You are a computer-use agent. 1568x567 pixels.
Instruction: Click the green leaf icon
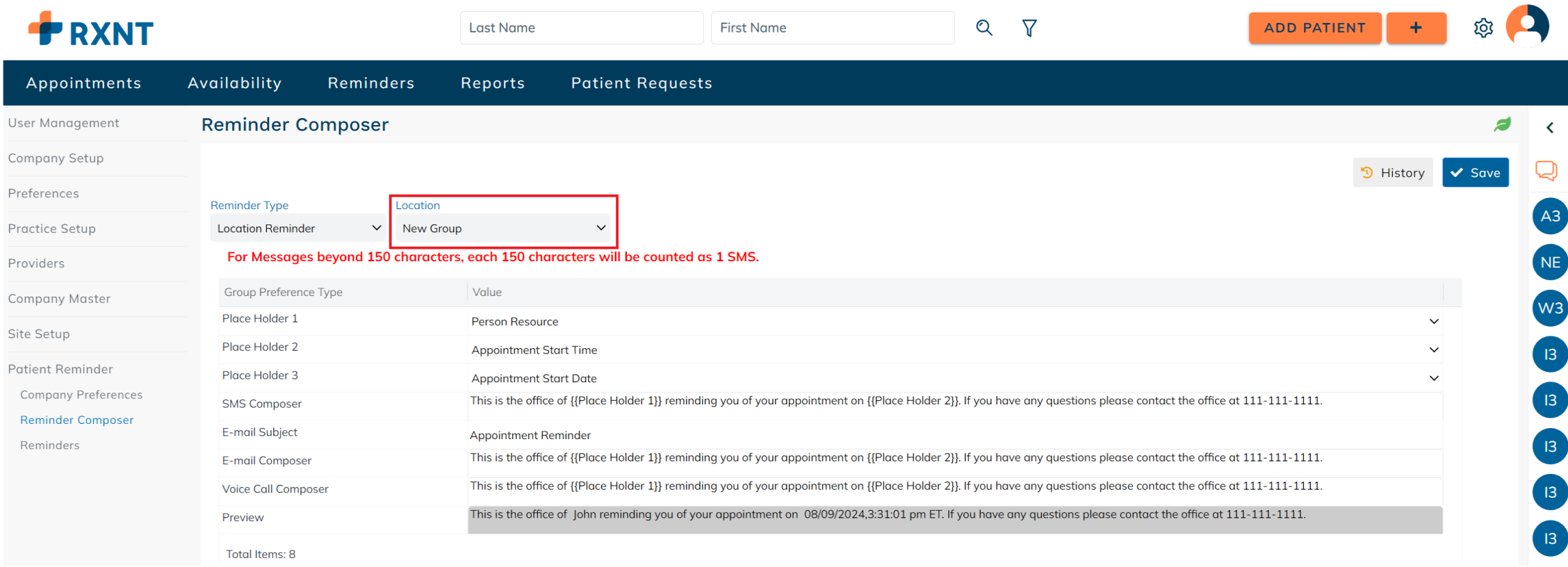pos(1503,124)
